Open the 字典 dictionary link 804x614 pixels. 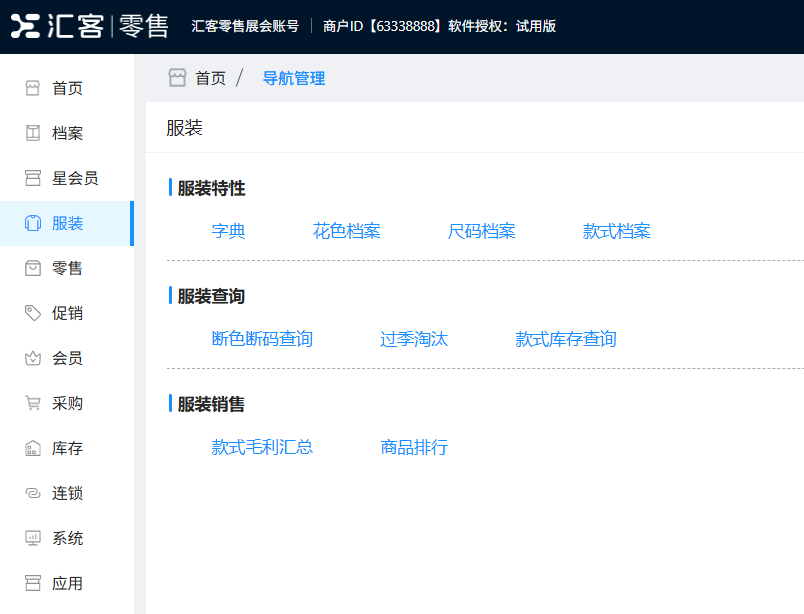(229, 230)
